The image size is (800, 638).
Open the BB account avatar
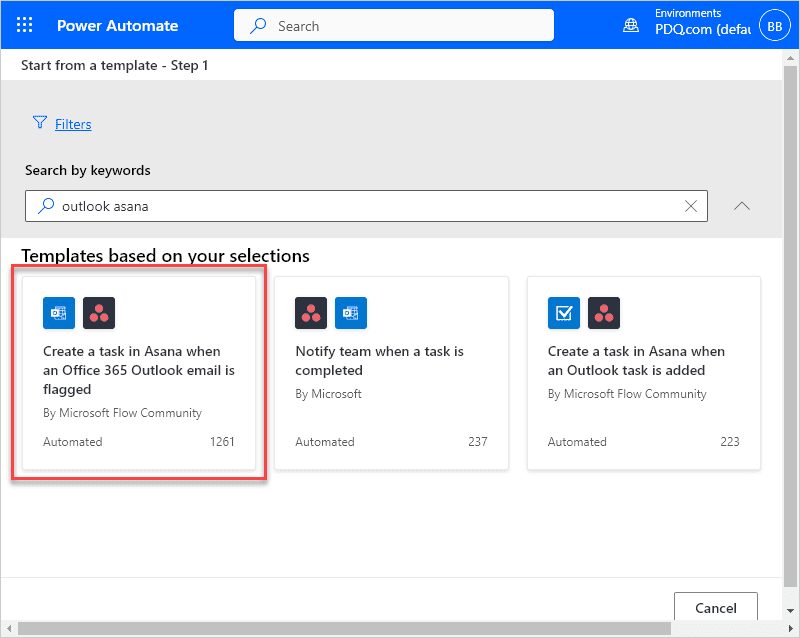(x=775, y=25)
